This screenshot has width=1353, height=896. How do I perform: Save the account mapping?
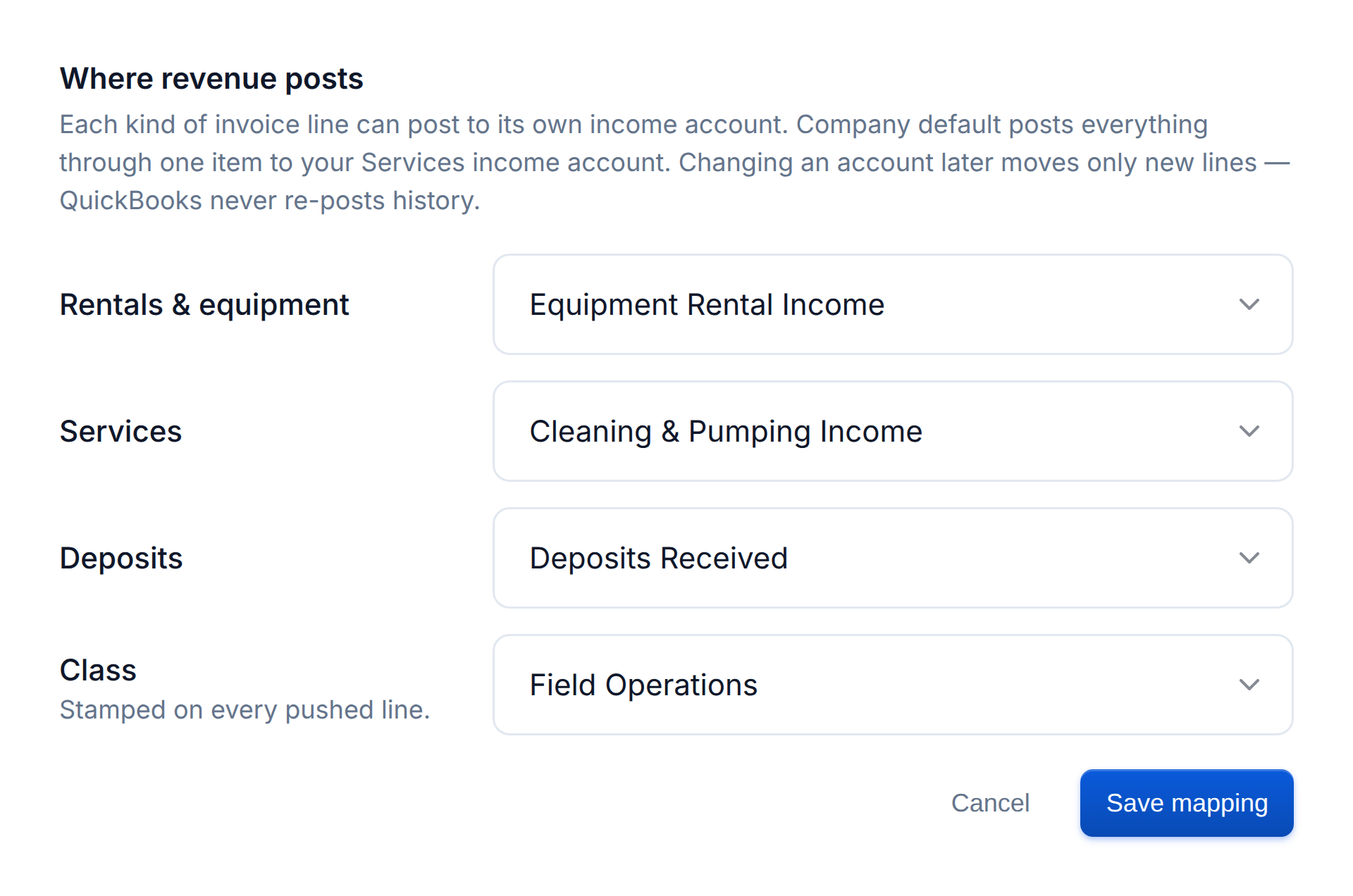click(x=1187, y=803)
